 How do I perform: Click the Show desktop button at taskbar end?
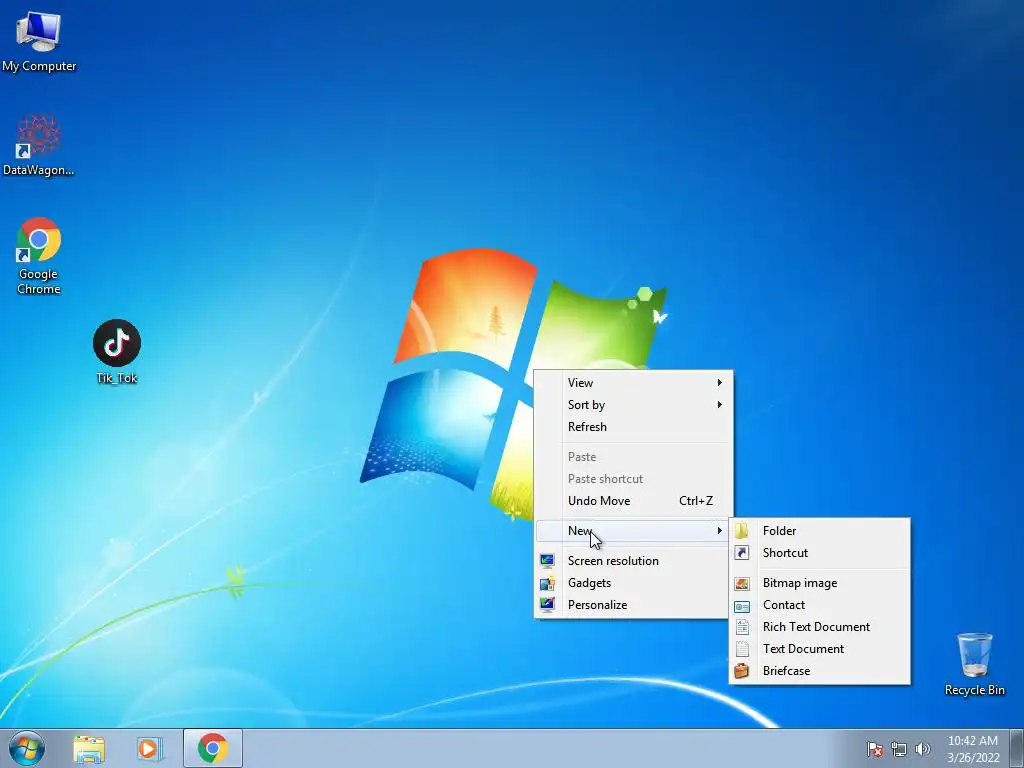[x=1017, y=748]
